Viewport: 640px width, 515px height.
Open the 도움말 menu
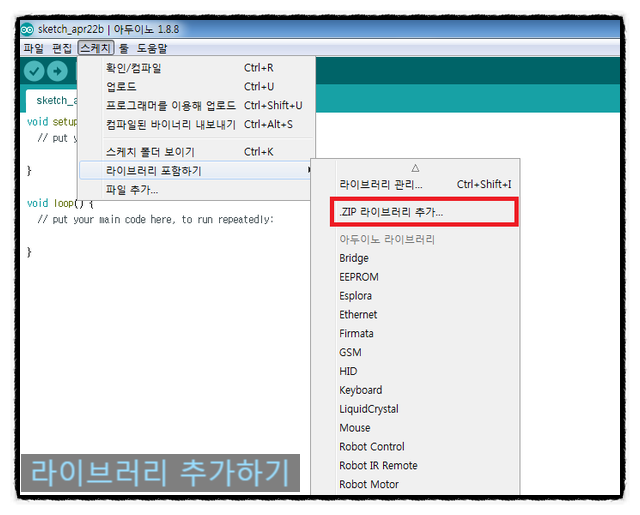click(152, 48)
